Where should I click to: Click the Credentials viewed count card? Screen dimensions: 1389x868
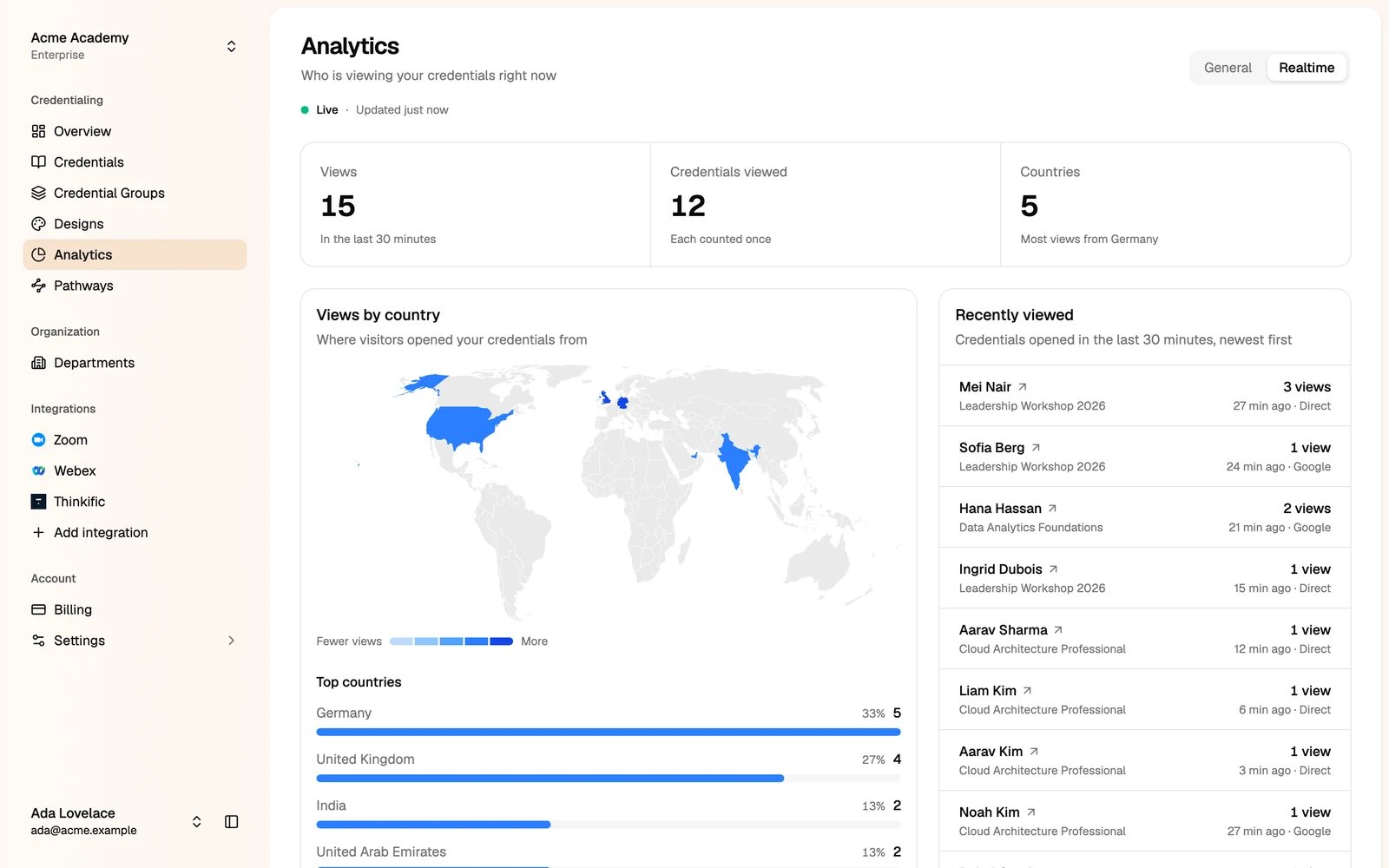[x=826, y=205]
